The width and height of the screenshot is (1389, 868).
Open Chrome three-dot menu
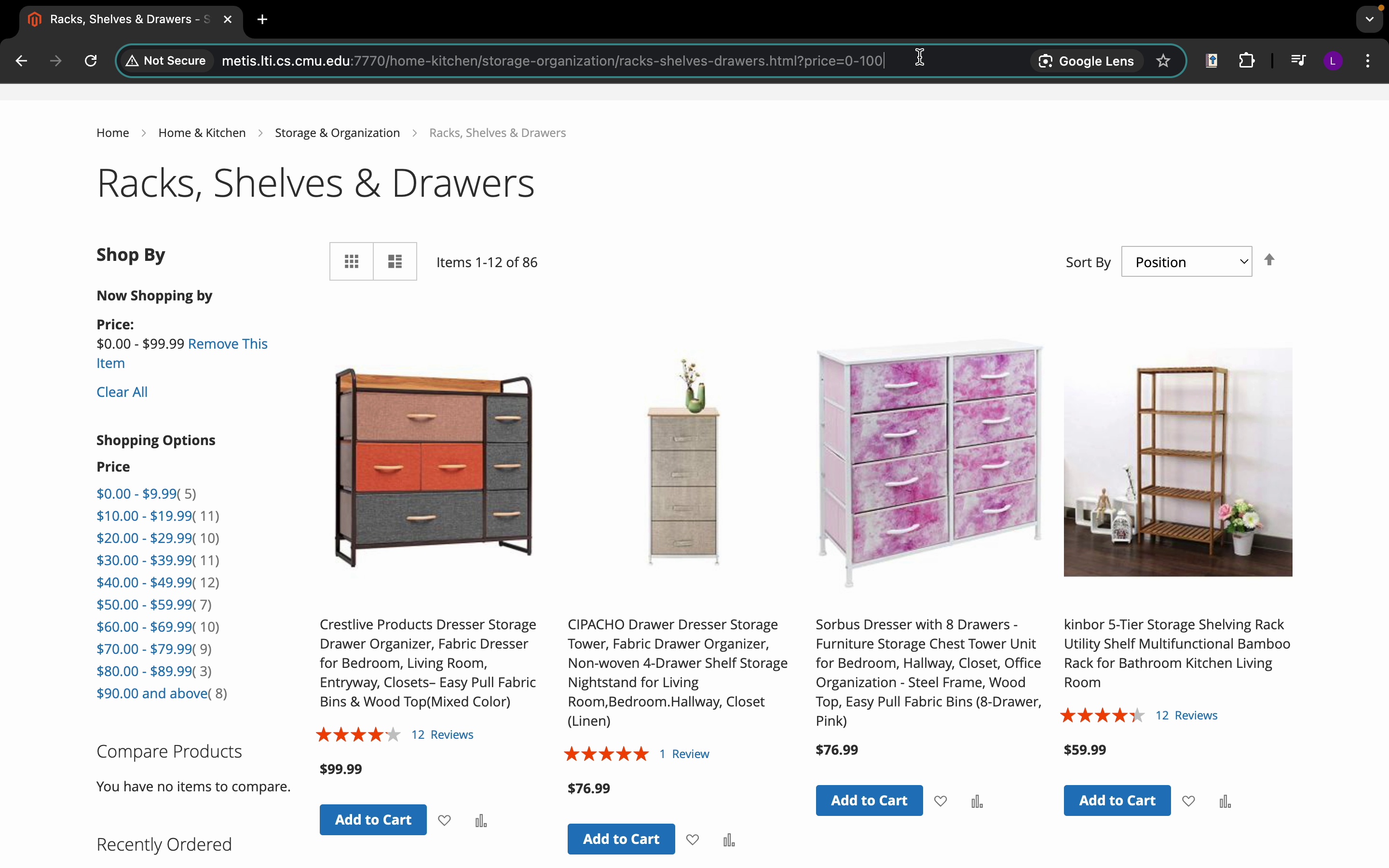tap(1368, 61)
